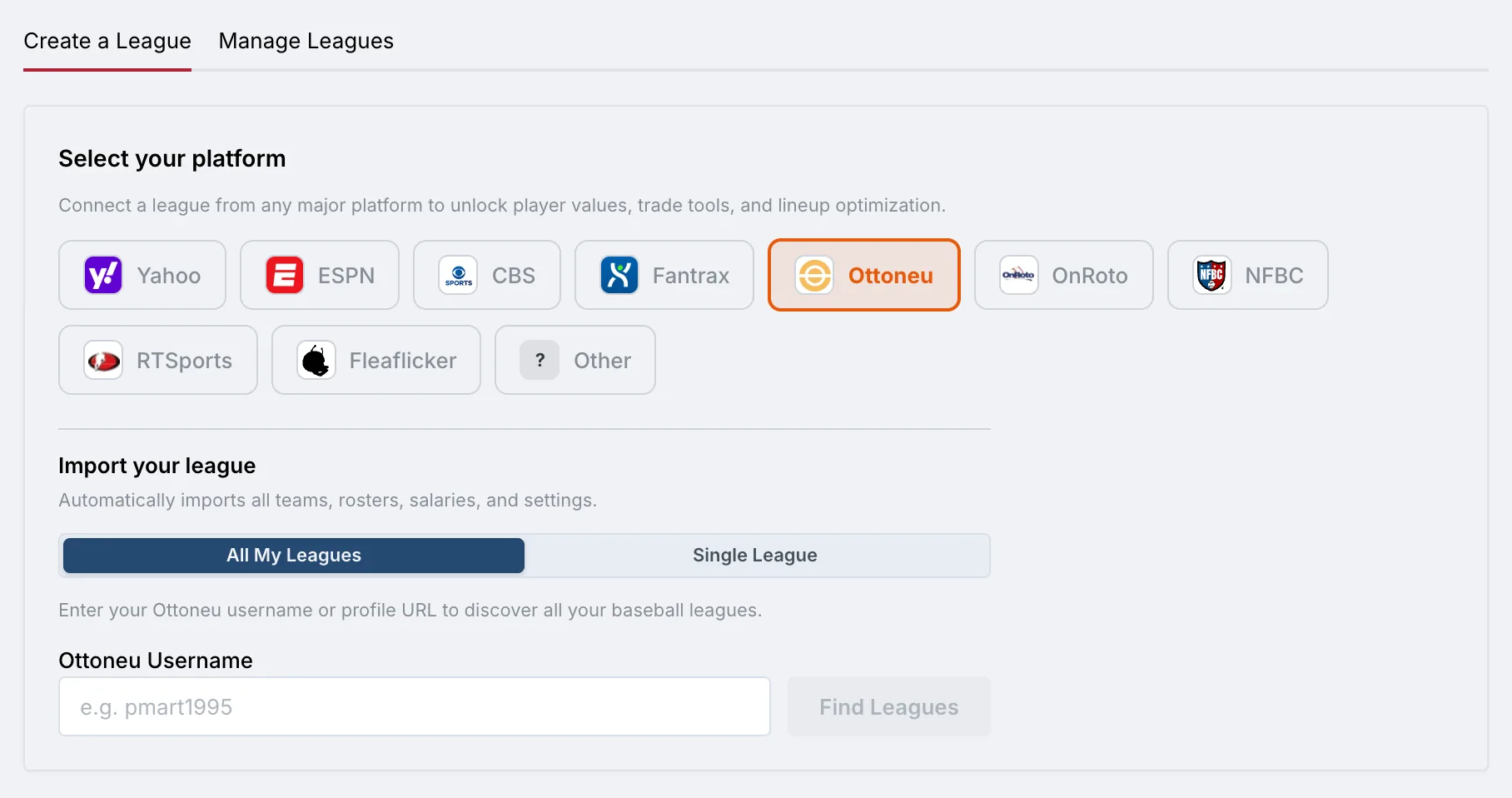Focus the Ottoneu Username input field
The image size is (1512, 798).
pyautogui.click(x=415, y=706)
